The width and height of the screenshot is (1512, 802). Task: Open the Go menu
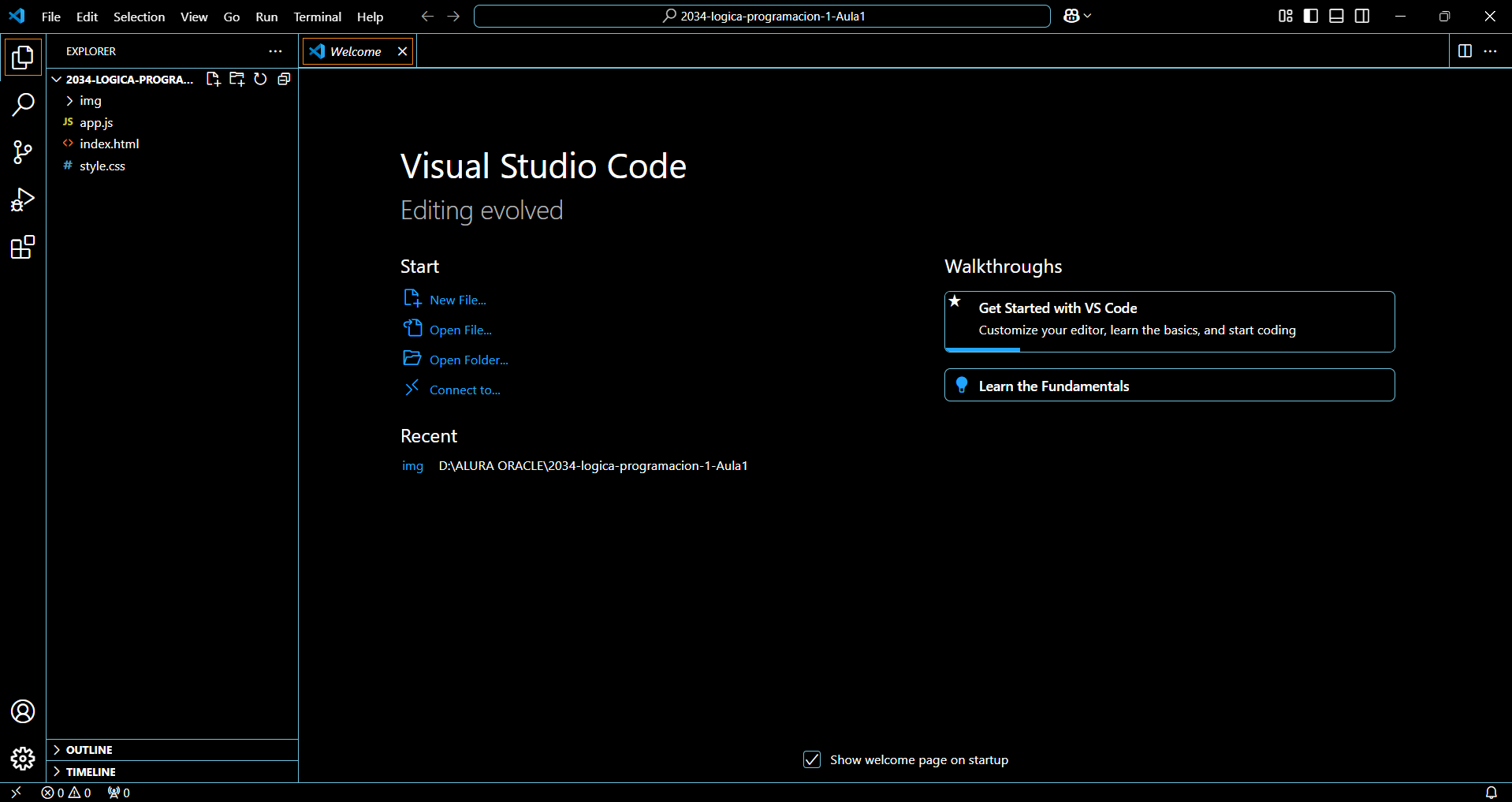(232, 17)
